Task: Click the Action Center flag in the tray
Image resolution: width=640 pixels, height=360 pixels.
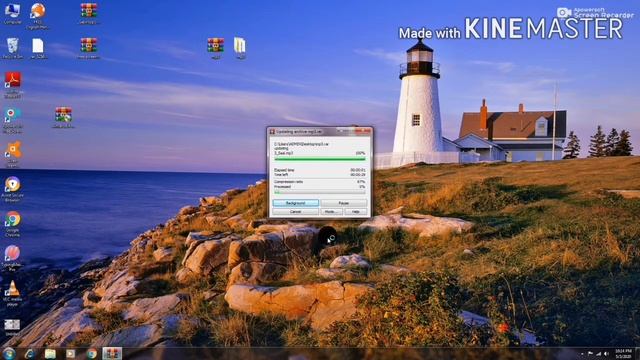Action: [590, 353]
